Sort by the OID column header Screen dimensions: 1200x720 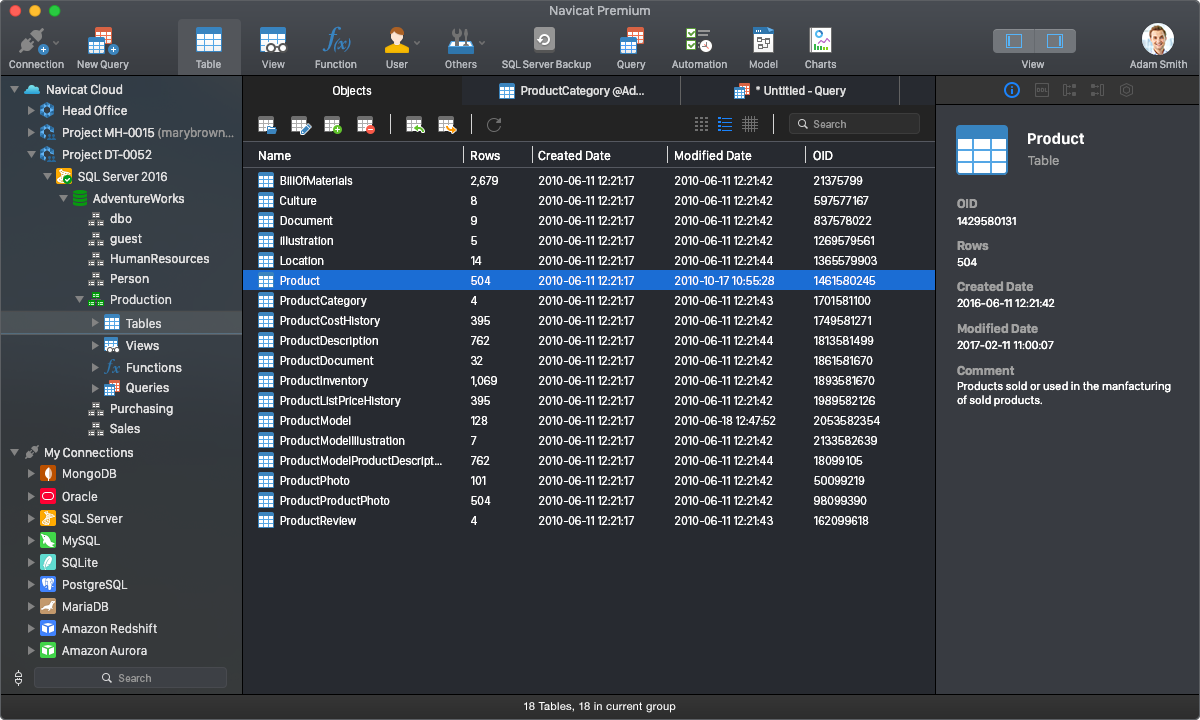pyautogui.click(x=868, y=155)
